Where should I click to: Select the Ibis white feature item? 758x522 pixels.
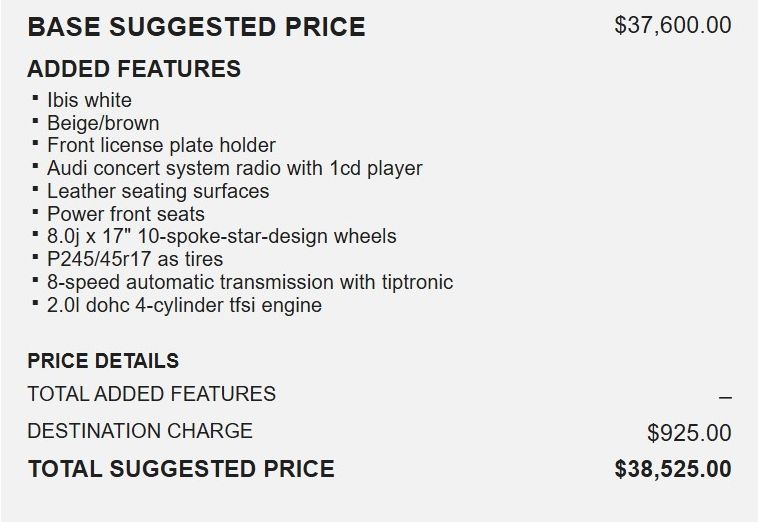[89, 100]
